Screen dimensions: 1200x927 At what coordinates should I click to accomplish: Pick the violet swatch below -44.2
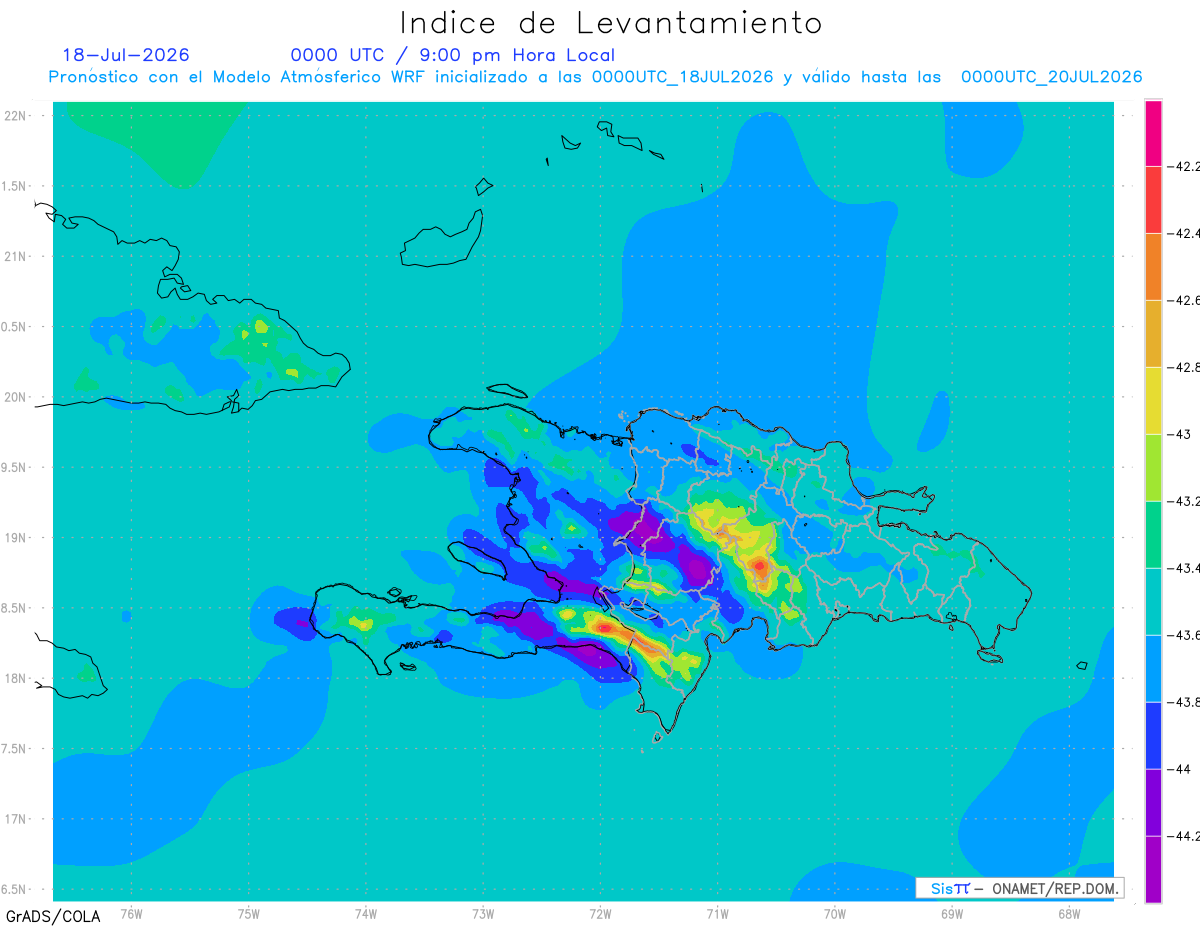click(x=1153, y=869)
